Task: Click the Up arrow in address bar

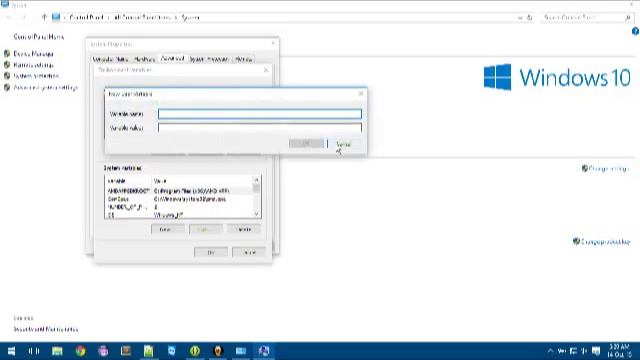Action: click(x=44, y=17)
